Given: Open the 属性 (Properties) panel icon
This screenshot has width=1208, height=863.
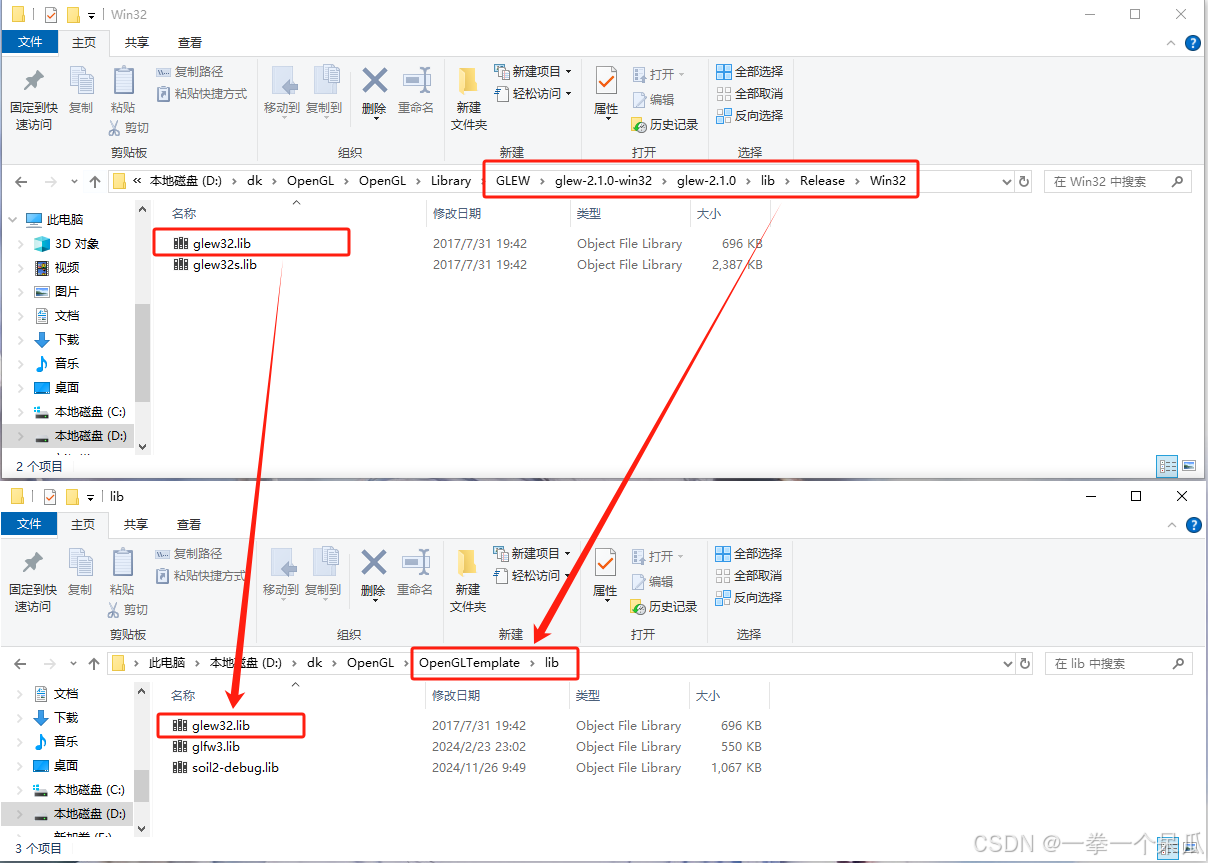Looking at the screenshot, I should pyautogui.click(x=605, y=90).
